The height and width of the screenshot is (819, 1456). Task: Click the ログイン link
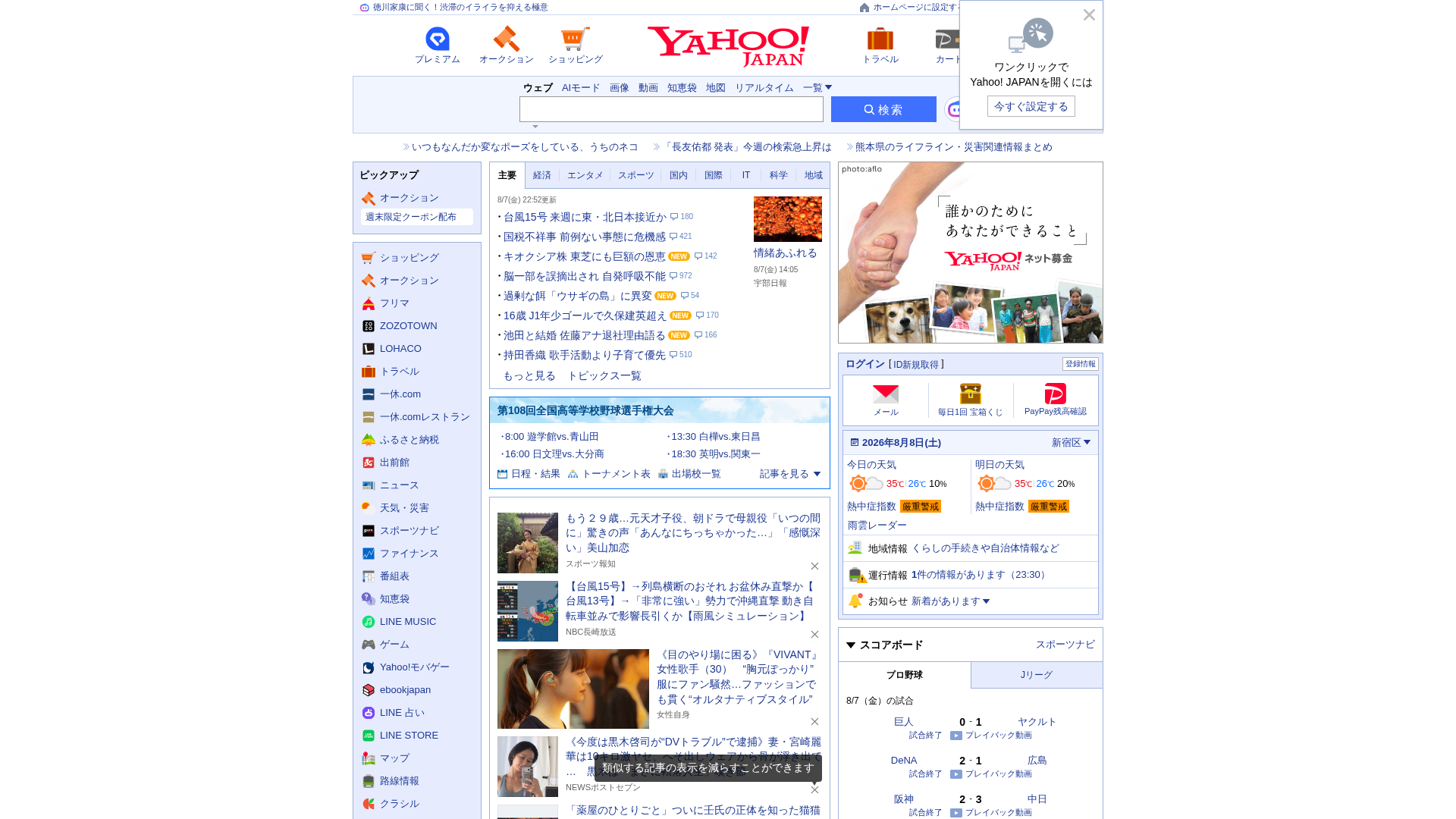pyautogui.click(x=865, y=364)
